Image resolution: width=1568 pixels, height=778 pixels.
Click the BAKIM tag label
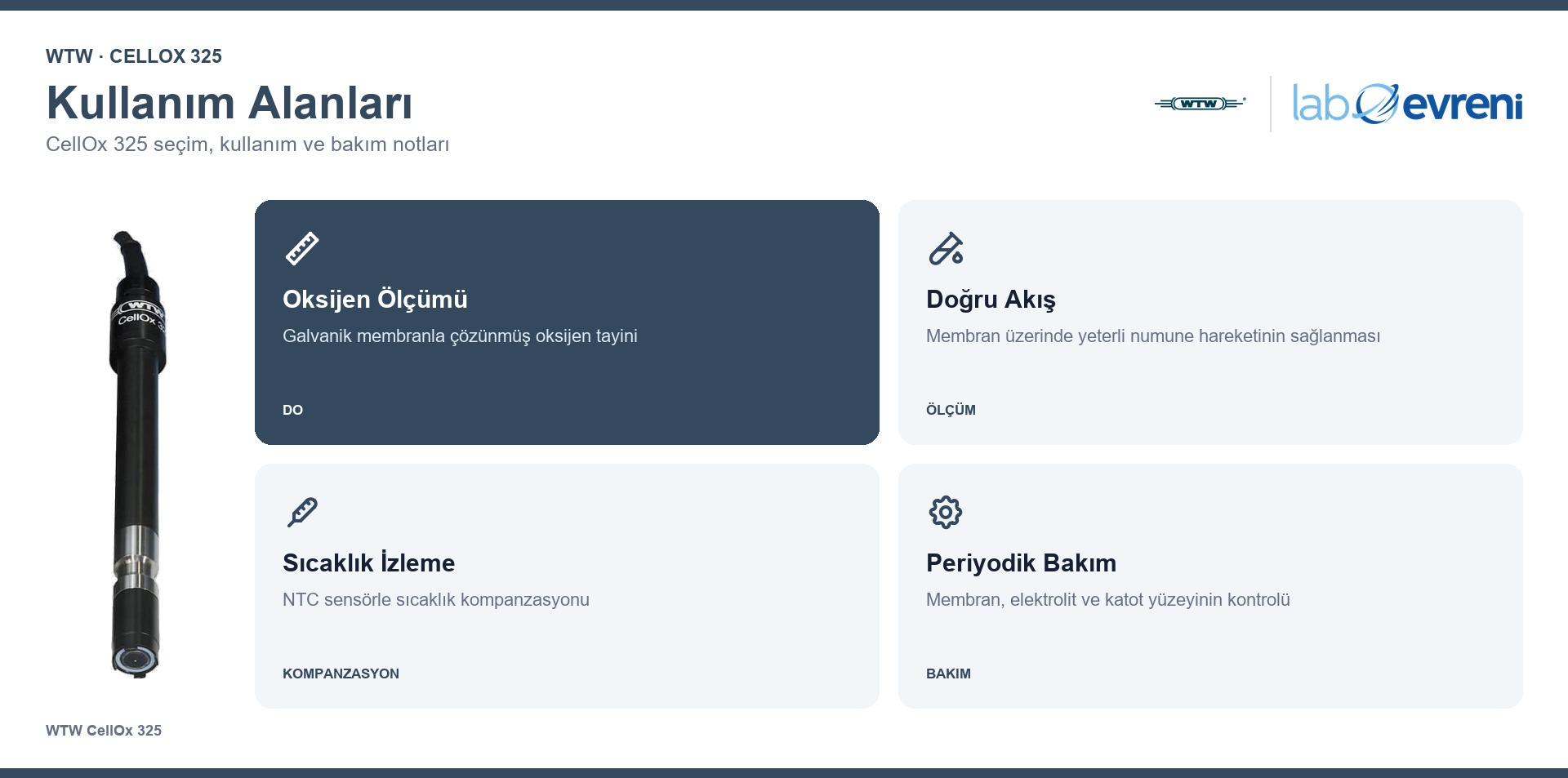tap(948, 674)
